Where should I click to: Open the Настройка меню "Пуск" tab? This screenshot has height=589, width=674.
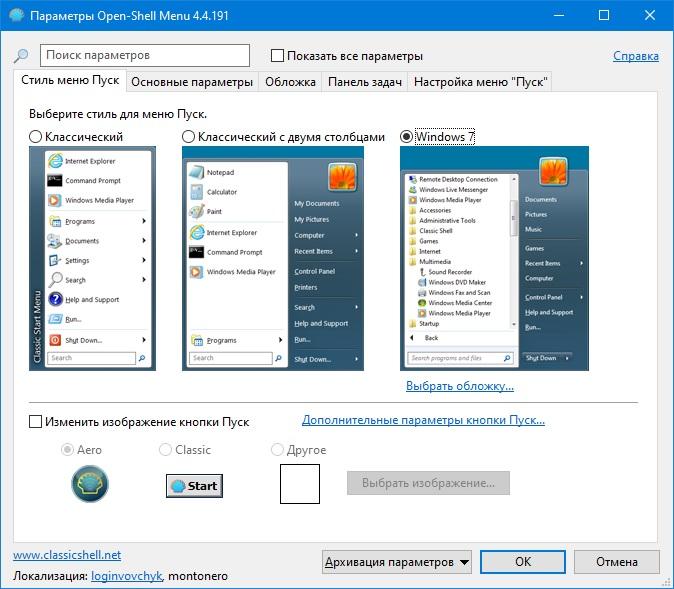[481, 82]
